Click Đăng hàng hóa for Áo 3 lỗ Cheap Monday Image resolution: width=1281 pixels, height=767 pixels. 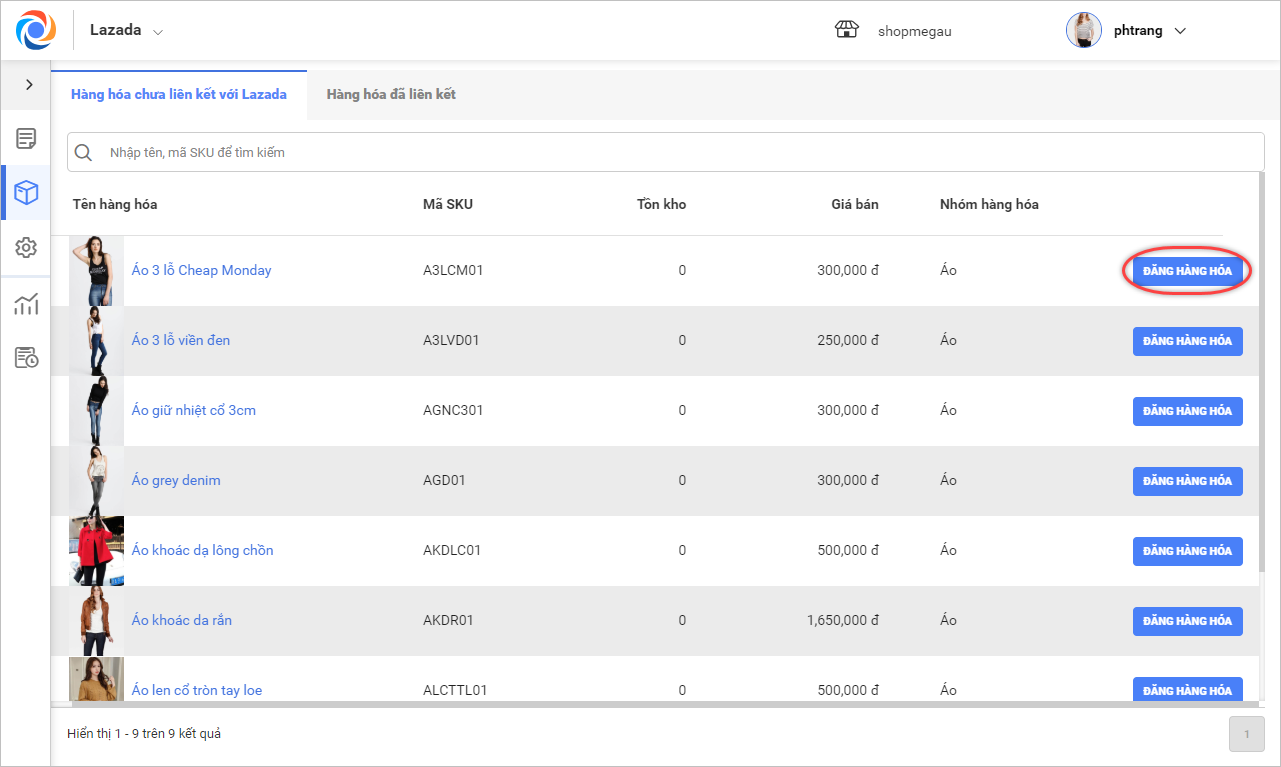pos(1187,271)
